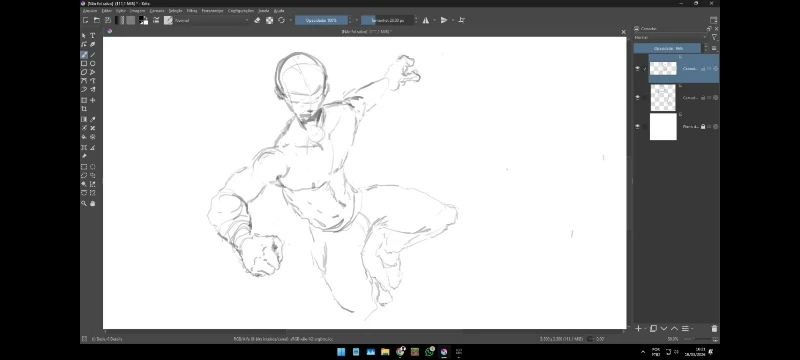This screenshot has width=800, height=360.
Task: Reload the original brush preset
Action: (x=281, y=20)
